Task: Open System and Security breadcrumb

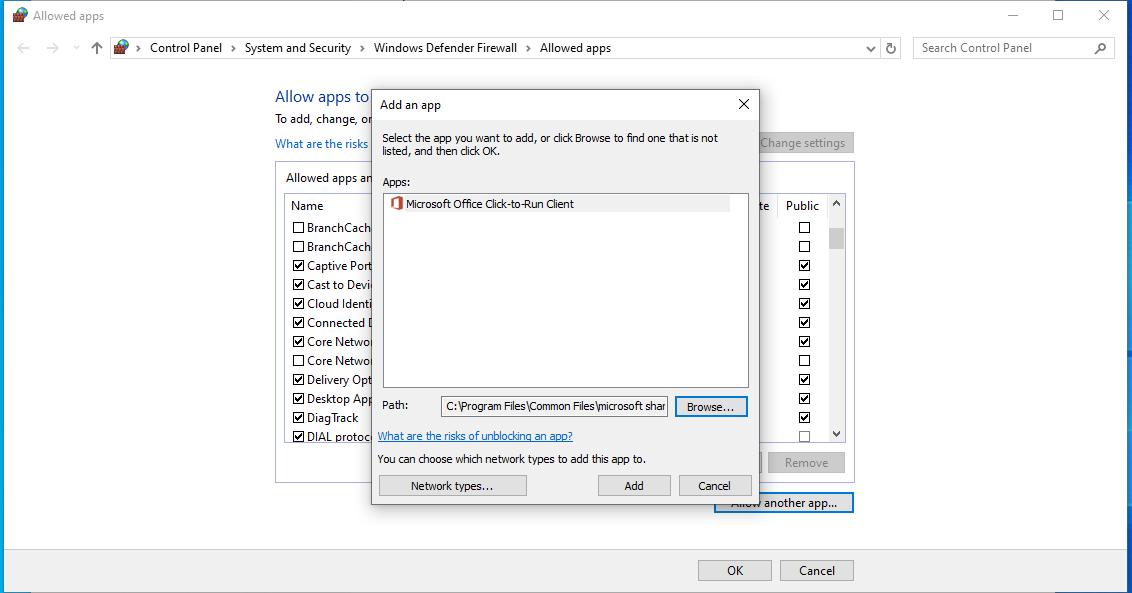Action: (x=297, y=48)
